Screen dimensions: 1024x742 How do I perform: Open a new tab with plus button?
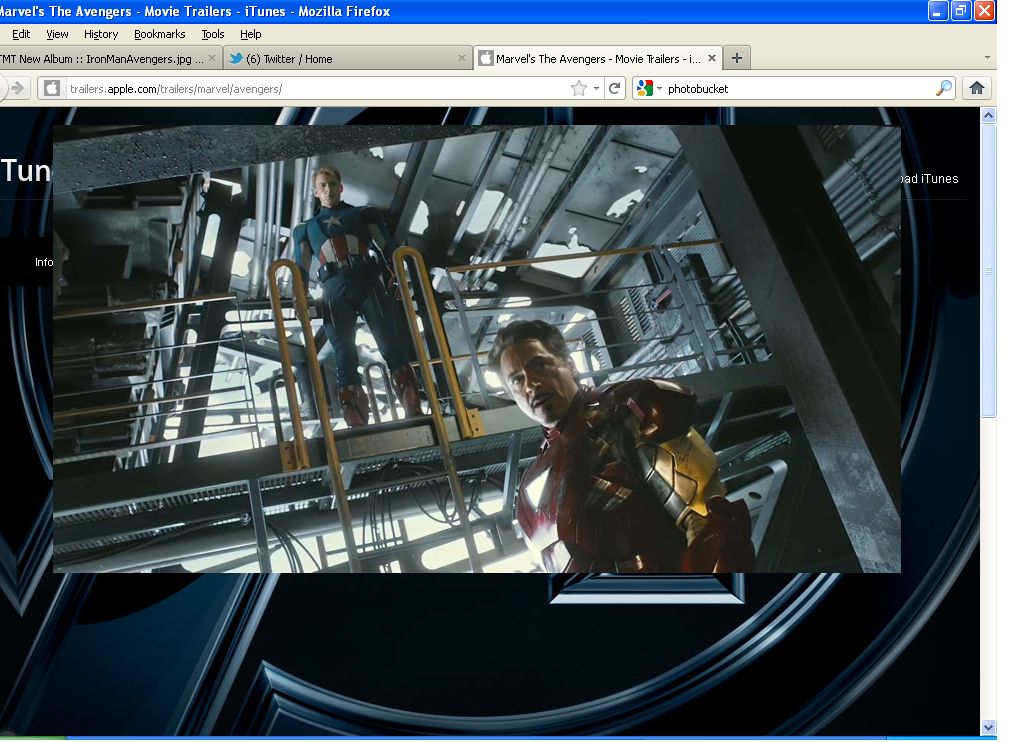737,58
